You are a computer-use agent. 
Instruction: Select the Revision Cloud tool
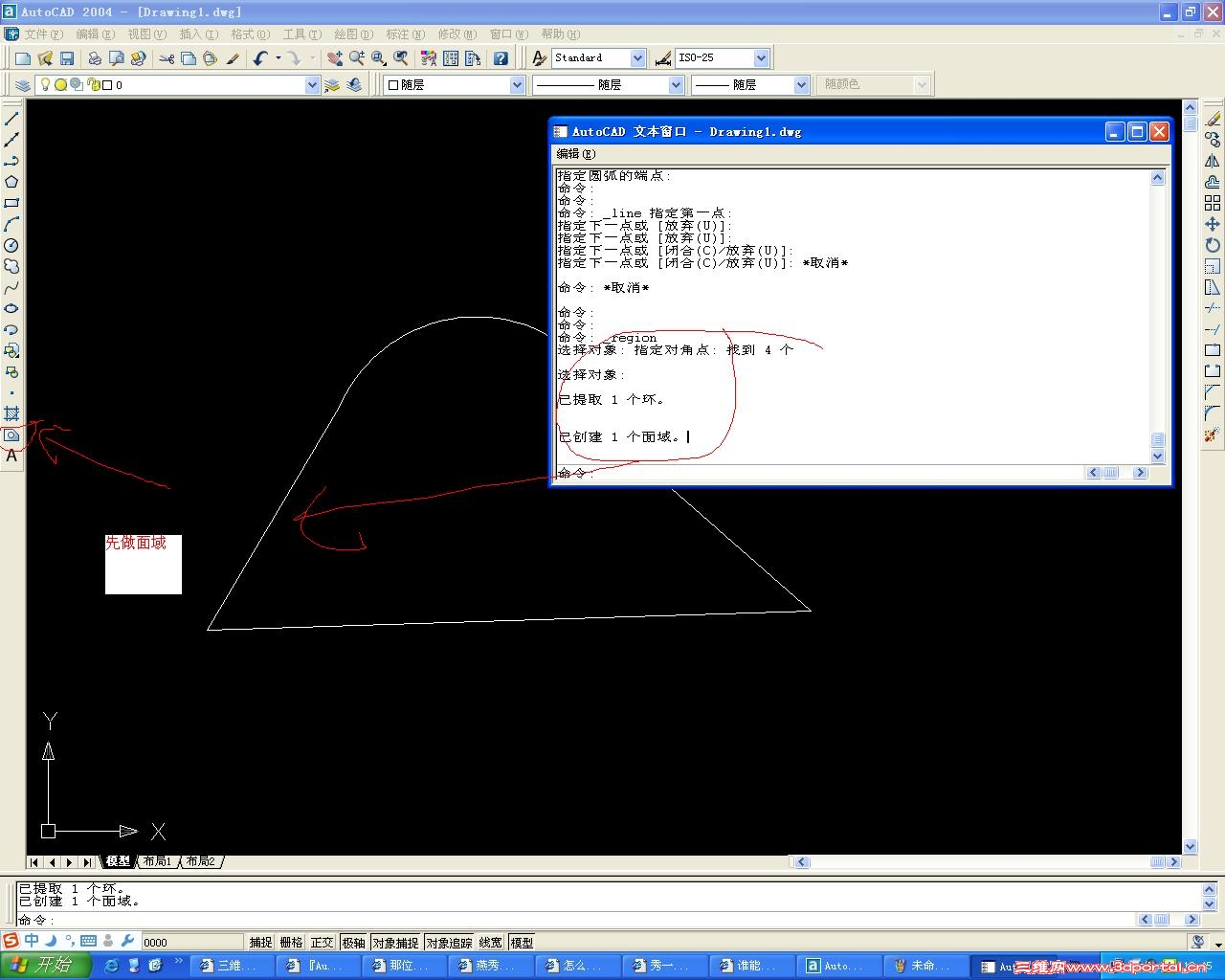pyautogui.click(x=11, y=266)
